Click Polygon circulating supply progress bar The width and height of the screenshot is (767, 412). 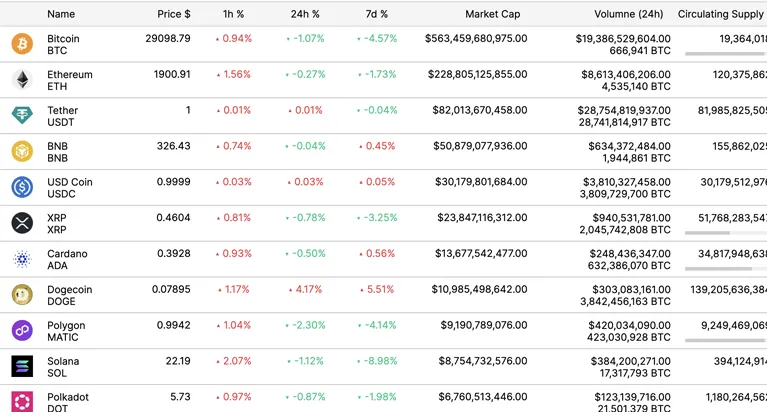click(726, 340)
